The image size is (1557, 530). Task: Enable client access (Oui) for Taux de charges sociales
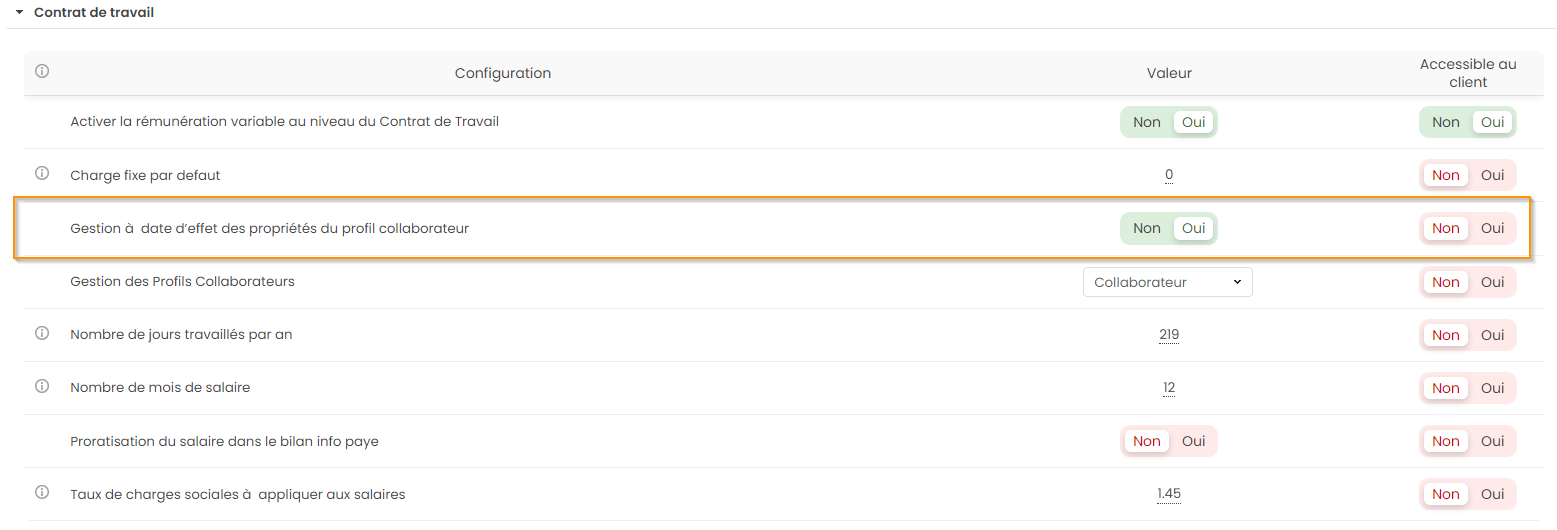[1492, 494]
